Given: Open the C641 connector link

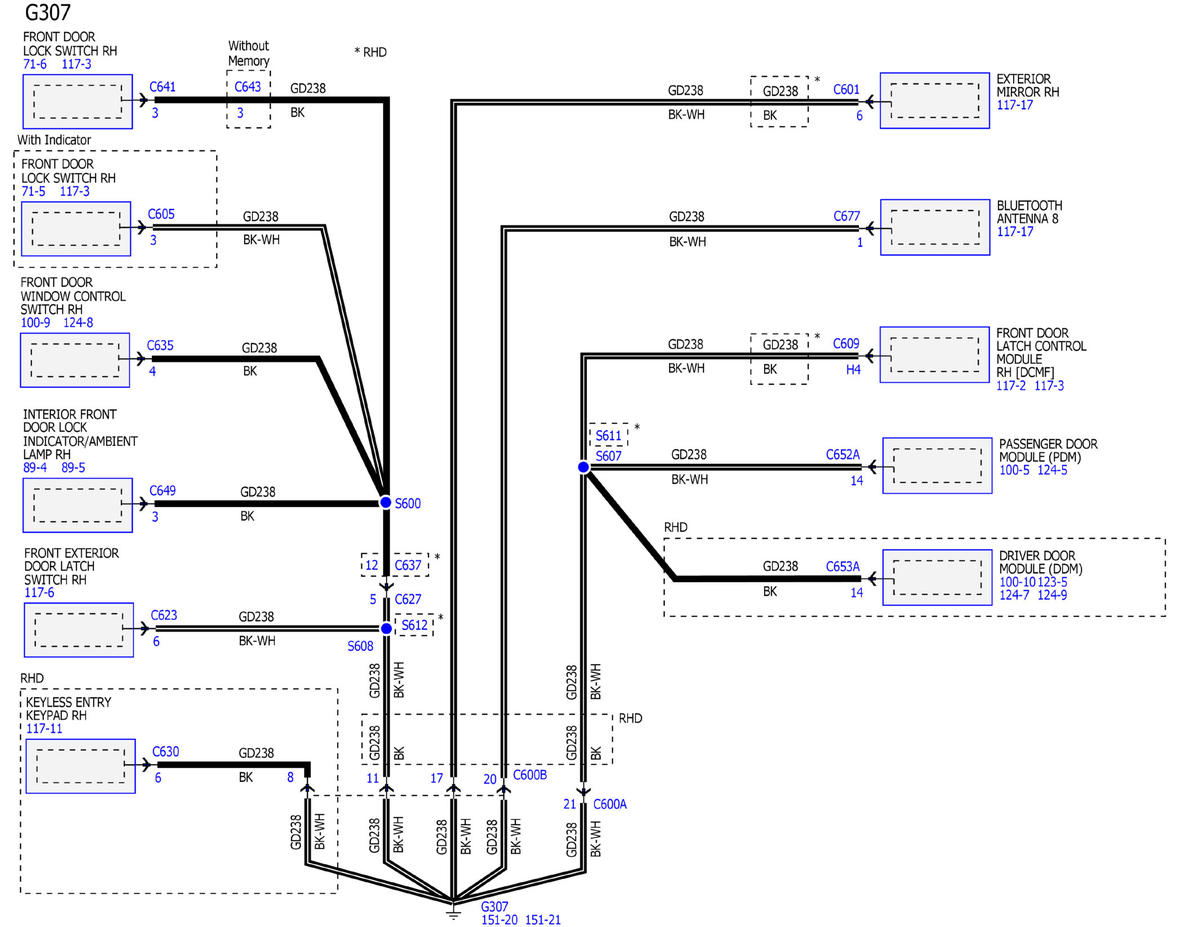Looking at the screenshot, I should pos(163,87).
